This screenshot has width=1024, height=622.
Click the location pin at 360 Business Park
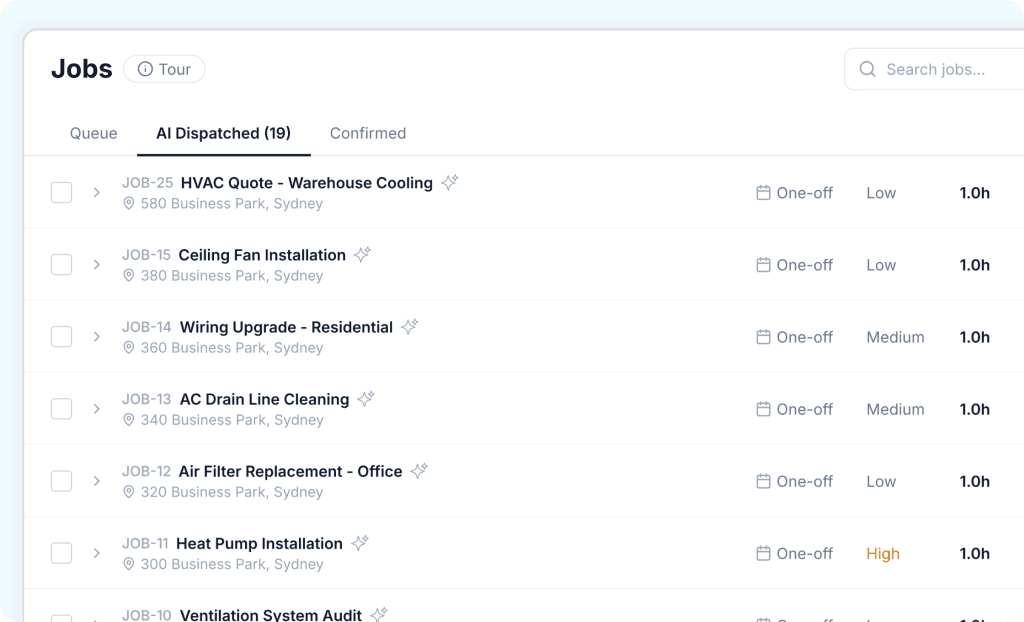(129, 348)
